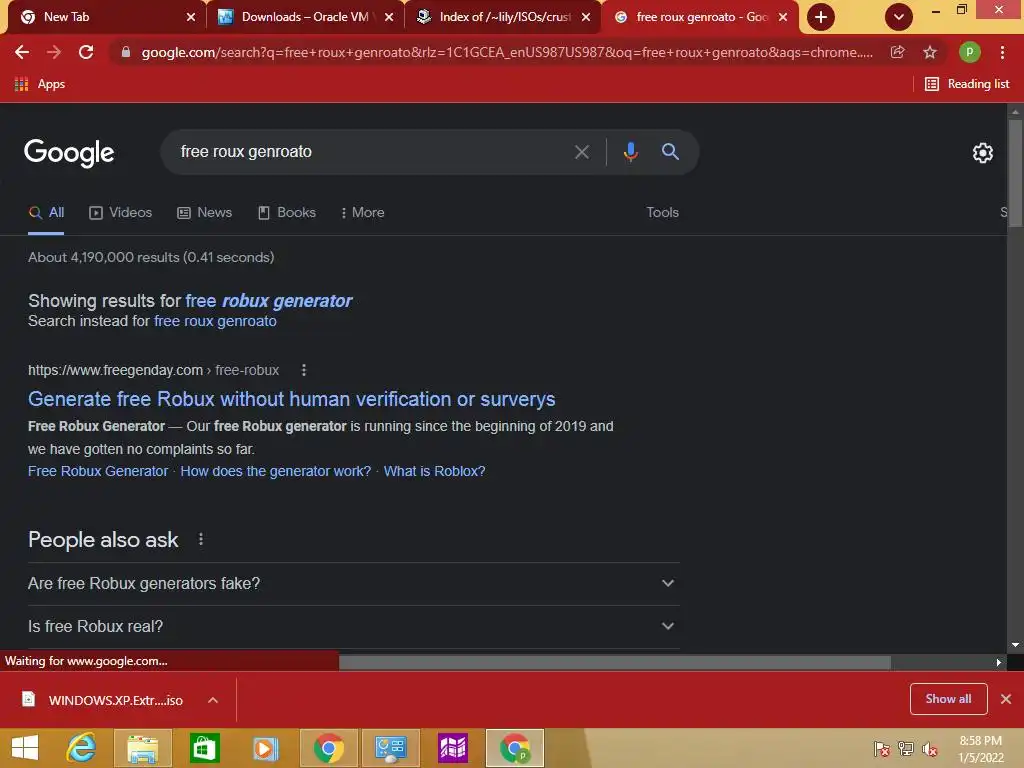The width and height of the screenshot is (1024, 768).
Task: Close the Index of /~lily/ISOs tab
Action: pyautogui.click(x=586, y=17)
